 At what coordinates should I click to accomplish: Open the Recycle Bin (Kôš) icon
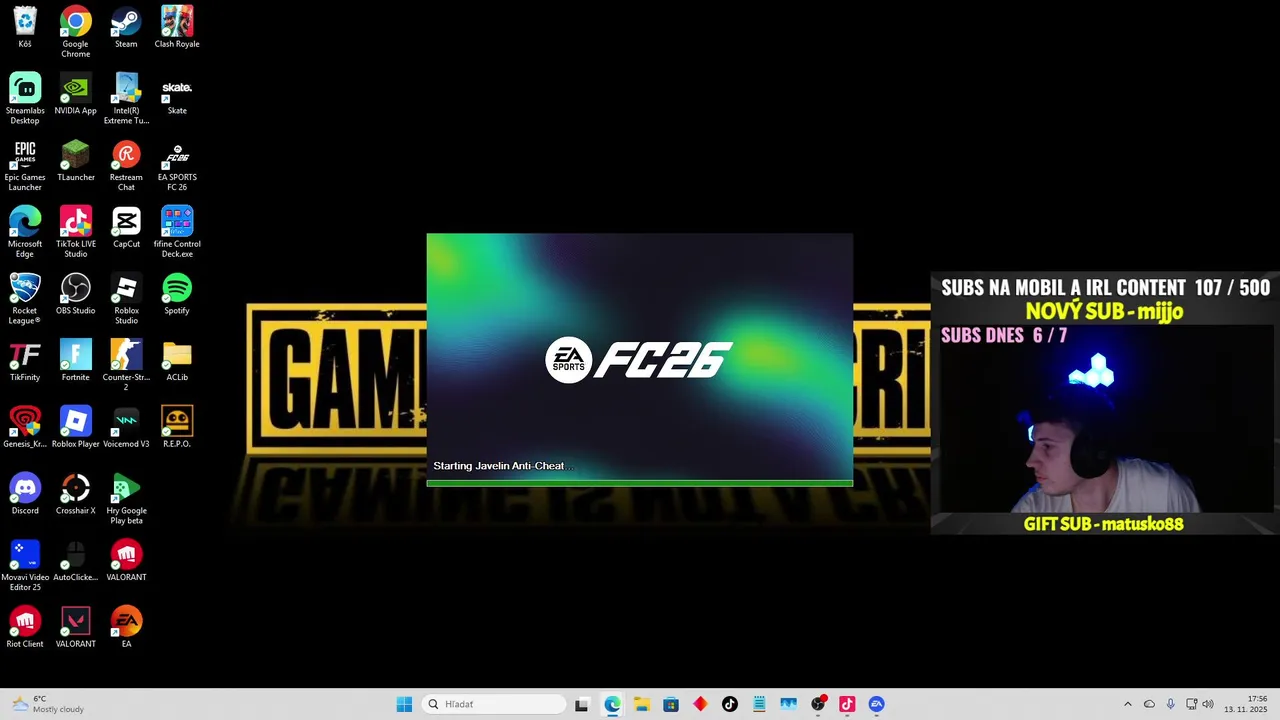coord(25,27)
